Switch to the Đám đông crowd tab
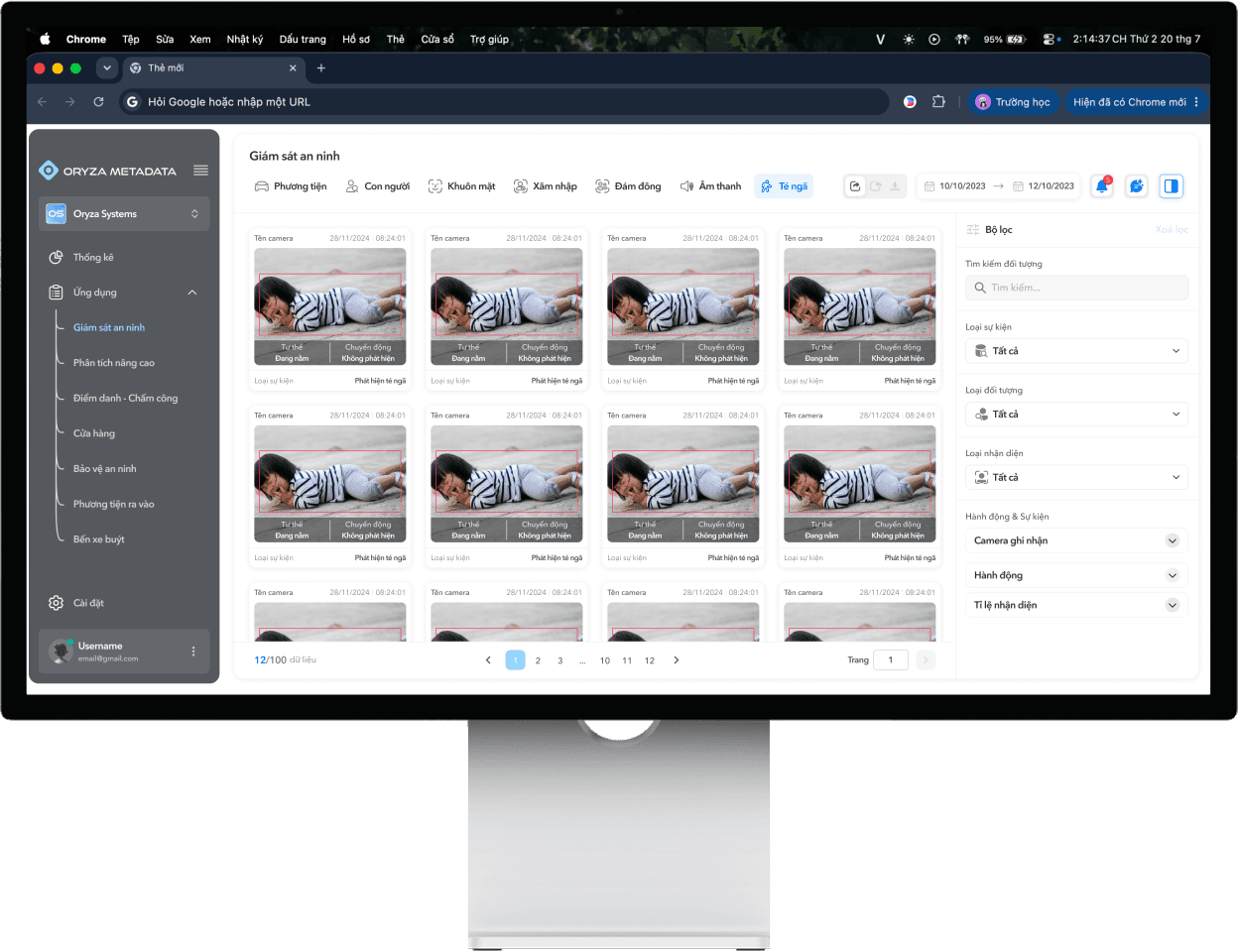1238x952 pixels. (628, 186)
